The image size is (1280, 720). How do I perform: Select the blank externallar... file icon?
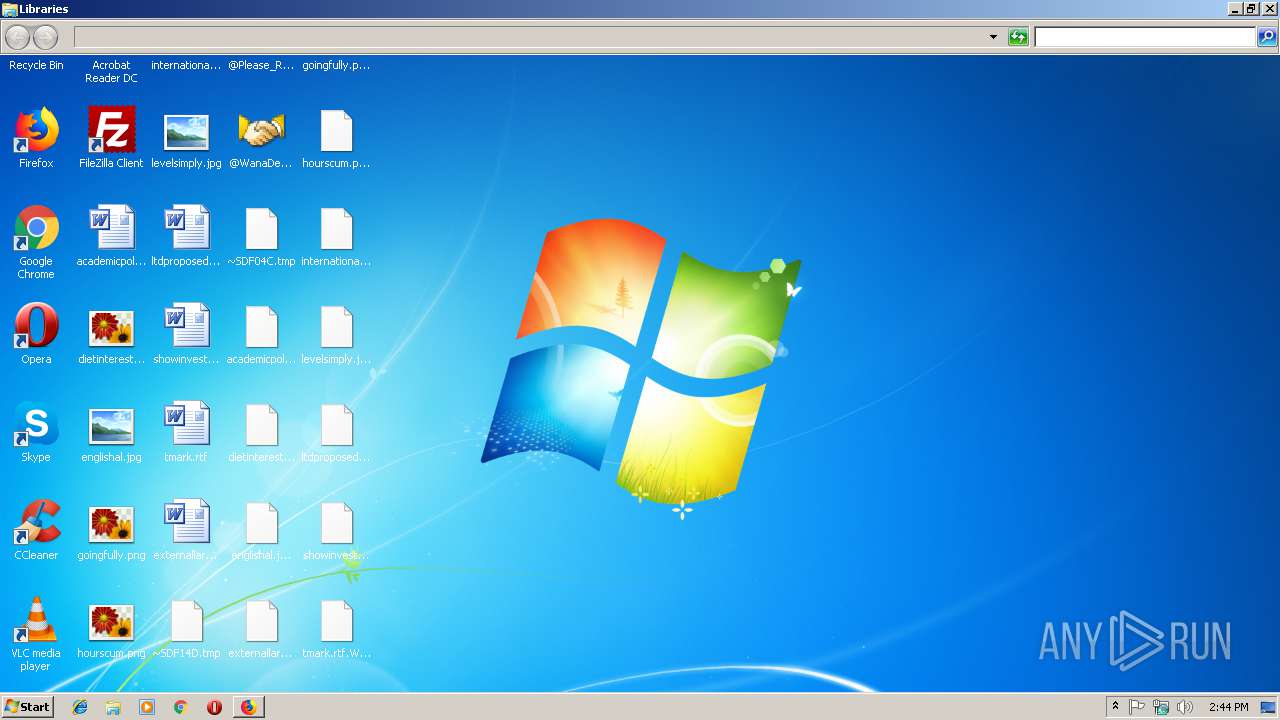click(261, 621)
